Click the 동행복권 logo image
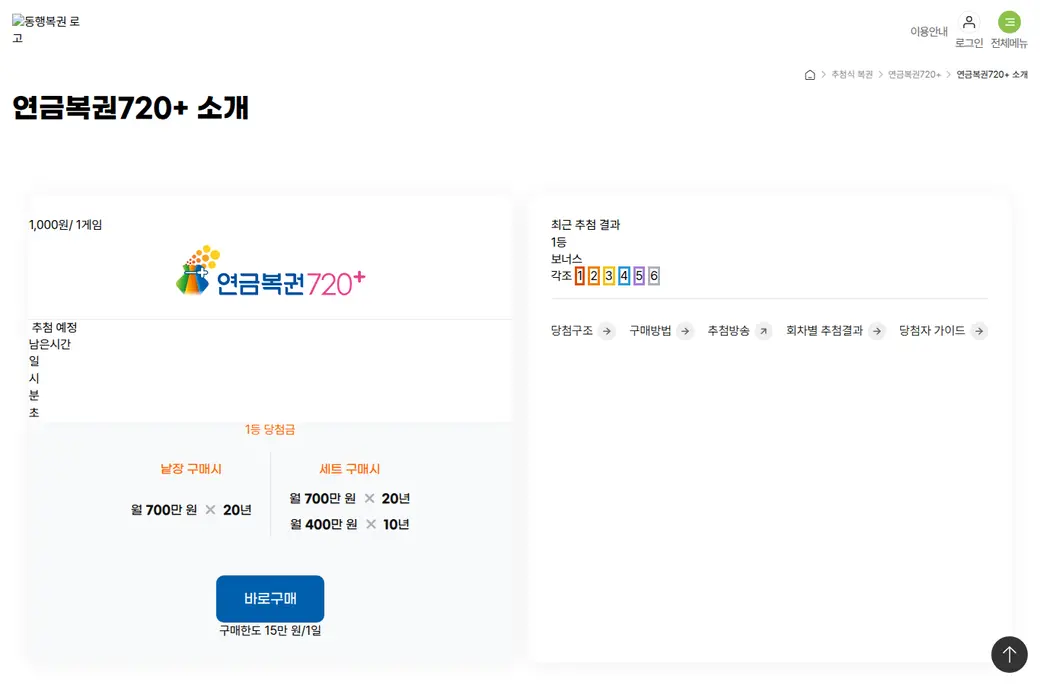This screenshot has height=685, width=1040. pyautogui.click(x=46, y=29)
